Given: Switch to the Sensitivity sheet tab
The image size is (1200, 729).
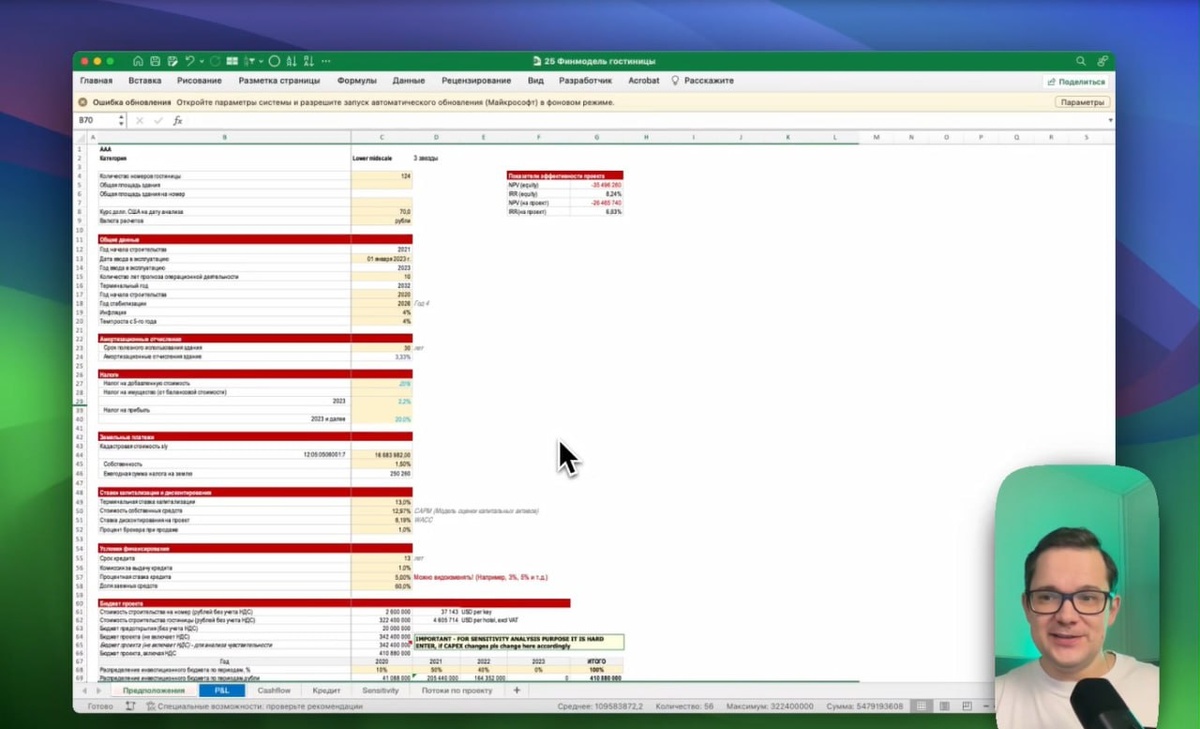Looking at the screenshot, I should (x=381, y=691).
